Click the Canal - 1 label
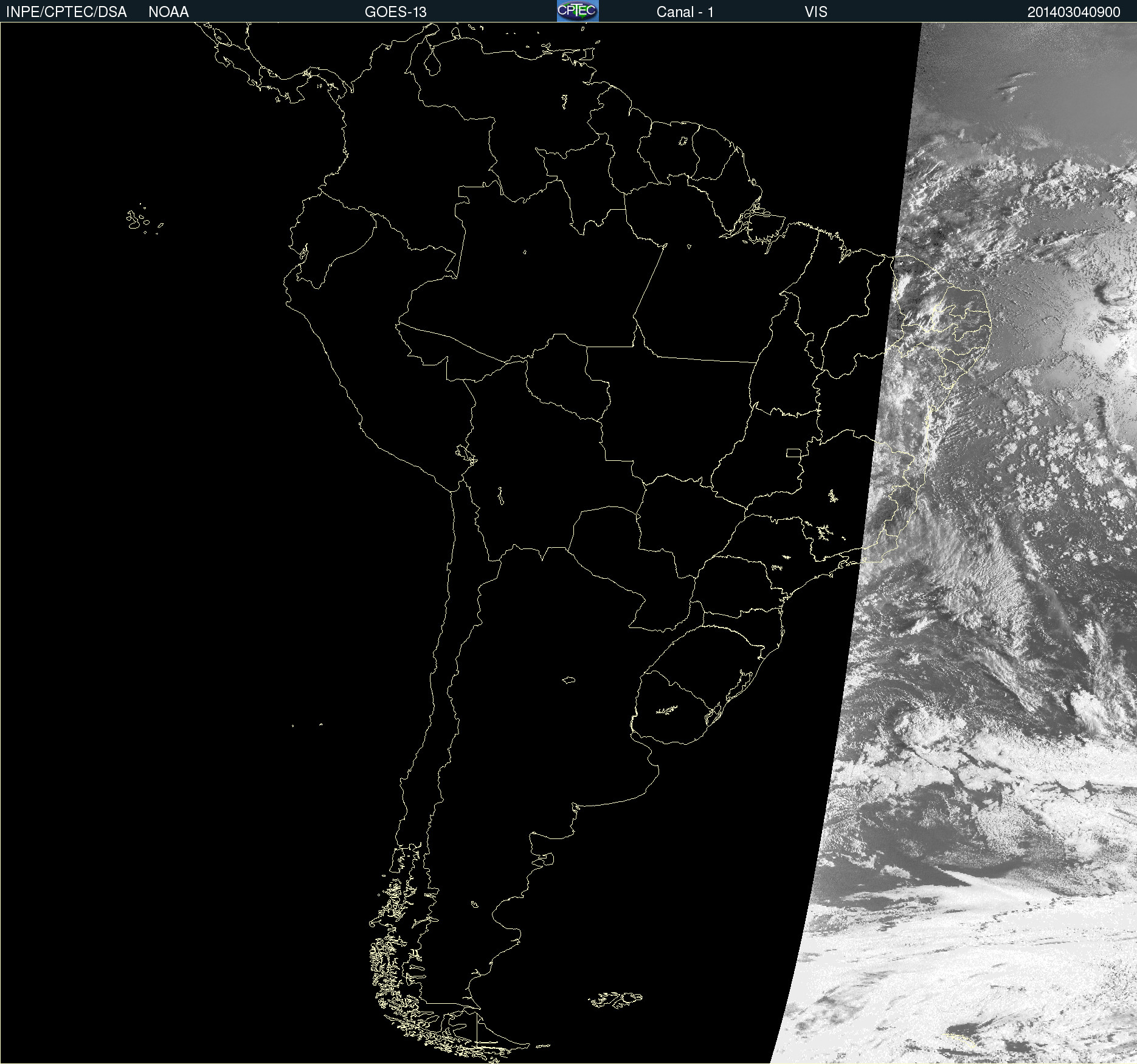Screen dimensions: 1137x1064 [x=685, y=12]
